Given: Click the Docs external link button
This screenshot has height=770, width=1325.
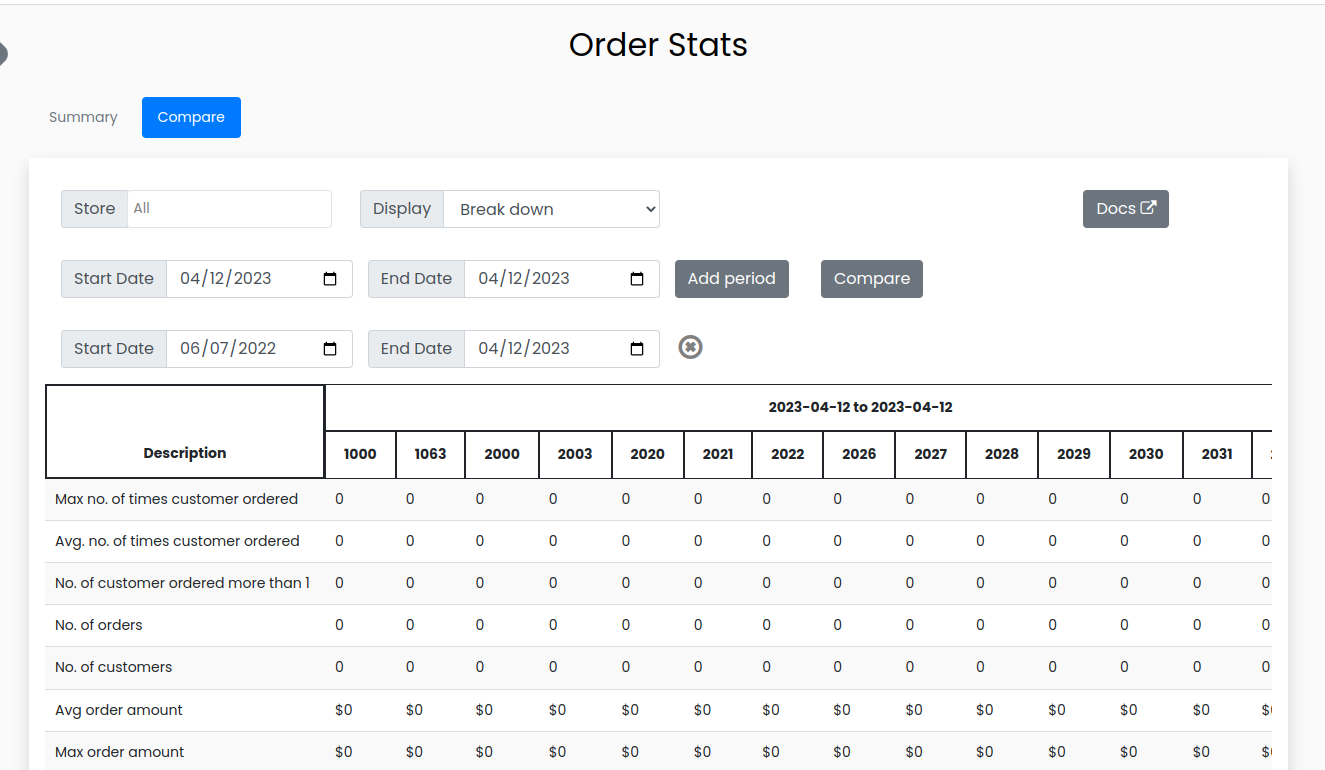Looking at the screenshot, I should pos(1125,209).
